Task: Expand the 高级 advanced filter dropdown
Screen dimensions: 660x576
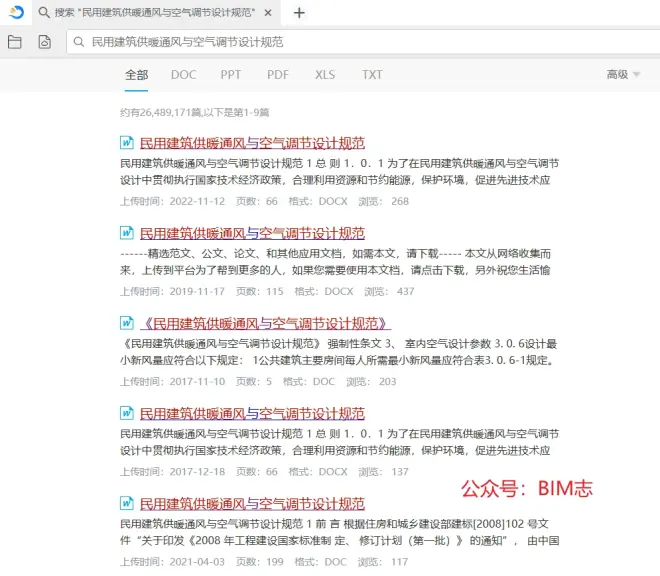Action: pyautogui.click(x=623, y=74)
